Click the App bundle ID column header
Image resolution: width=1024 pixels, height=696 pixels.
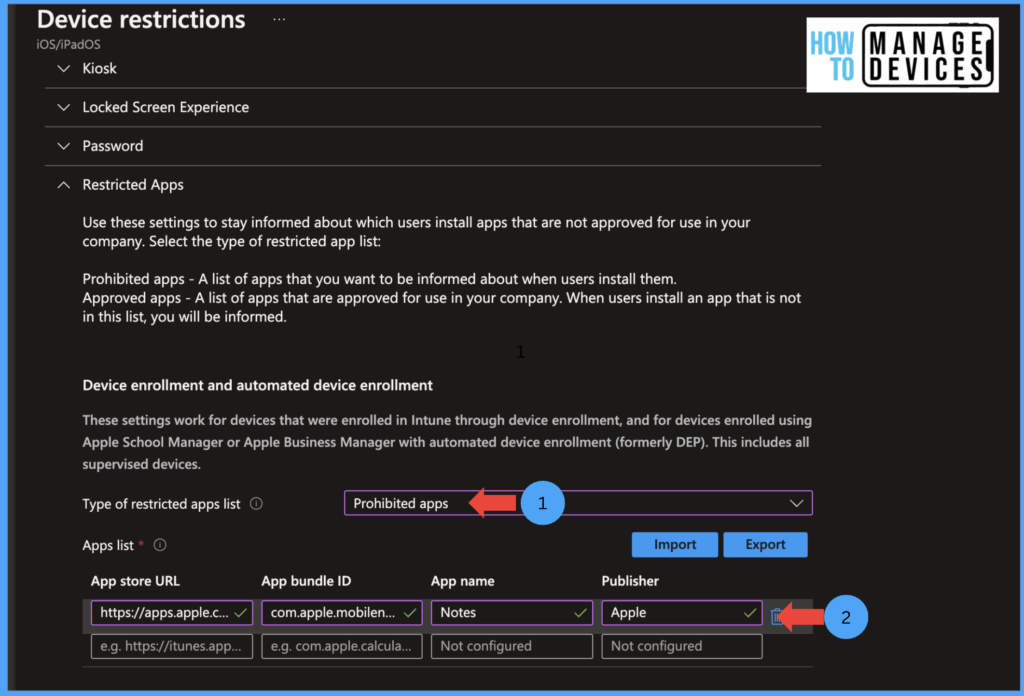(306, 581)
